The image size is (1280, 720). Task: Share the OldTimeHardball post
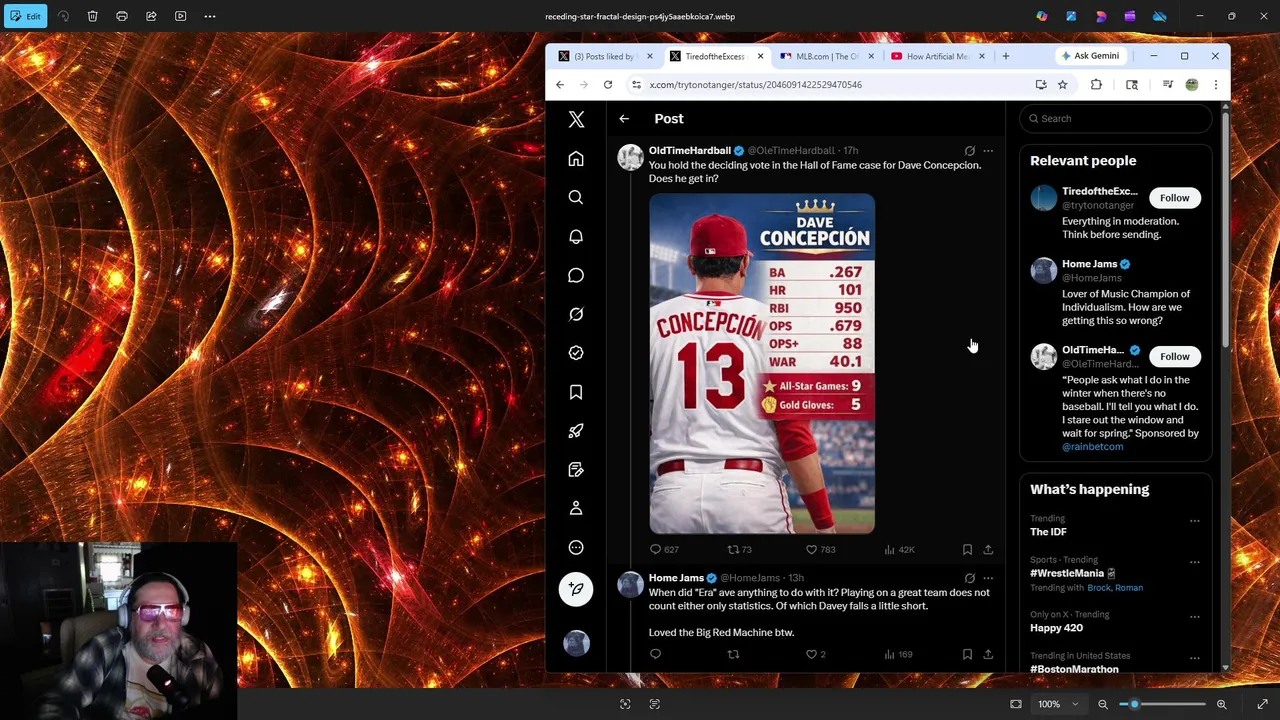coord(988,549)
